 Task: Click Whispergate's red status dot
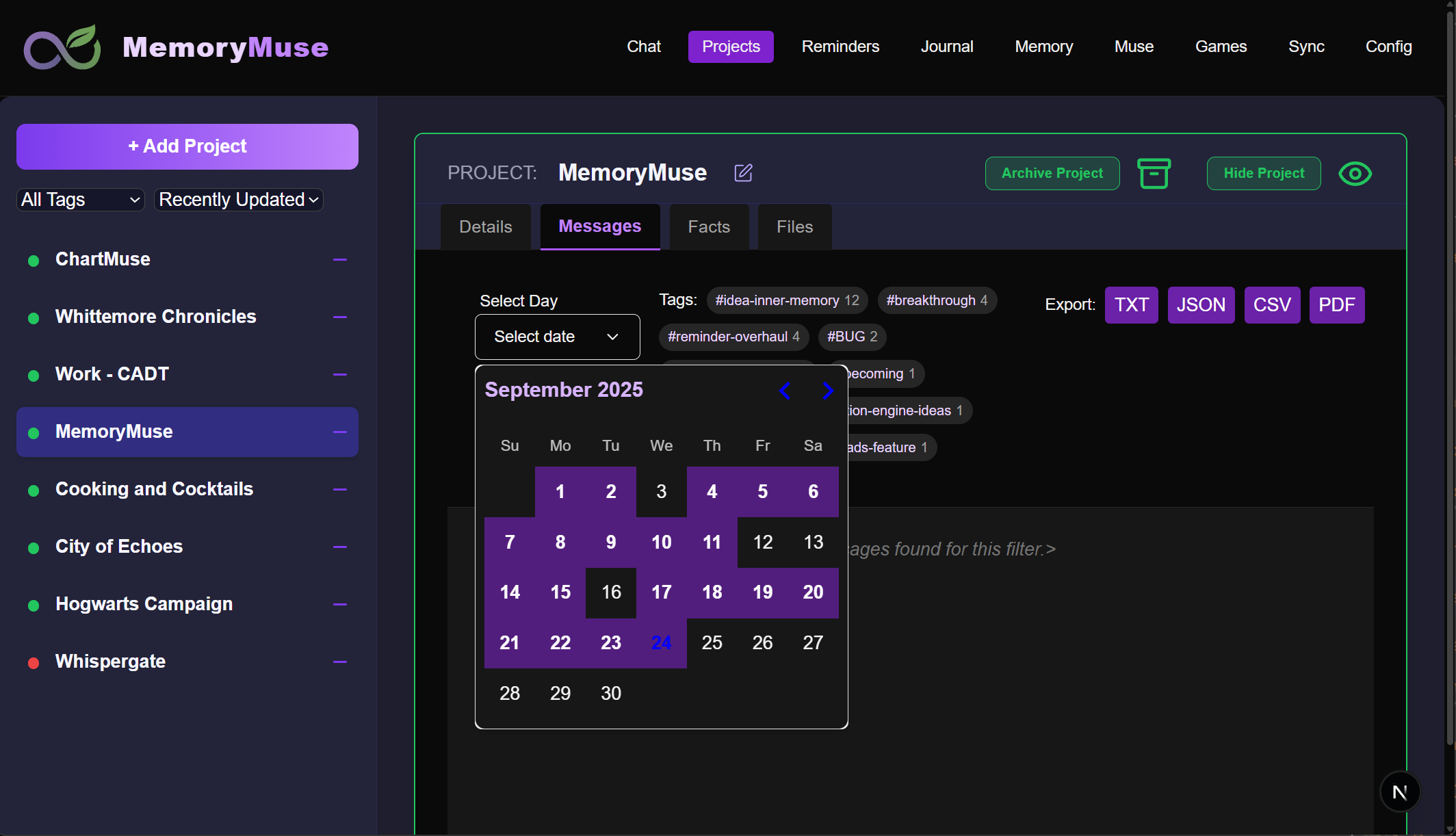33,662
